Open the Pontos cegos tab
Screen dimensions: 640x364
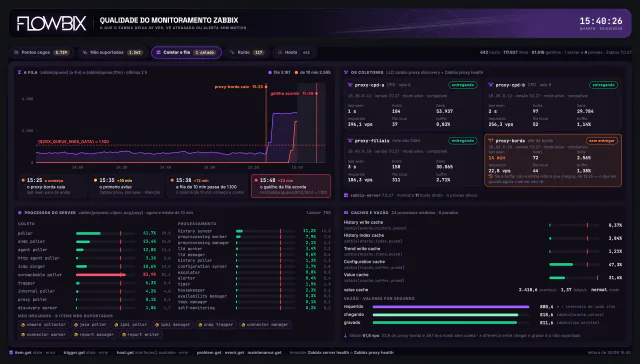[x=42, y=53]
